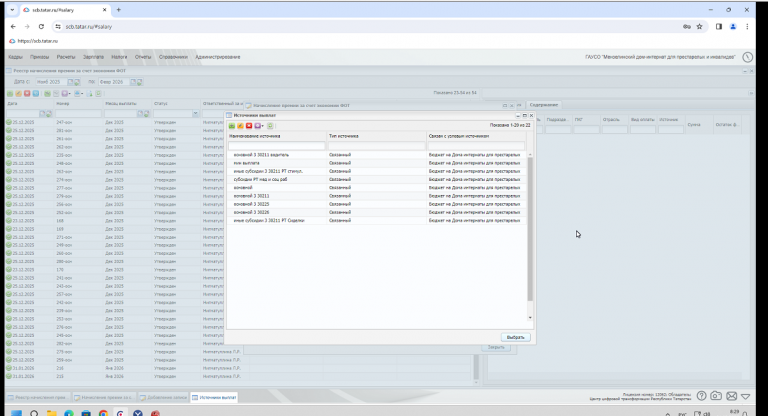Open purple icon dropdown in Источники выплат toolbar
Viewport: 768px width, 416px height.
point(259,126)
